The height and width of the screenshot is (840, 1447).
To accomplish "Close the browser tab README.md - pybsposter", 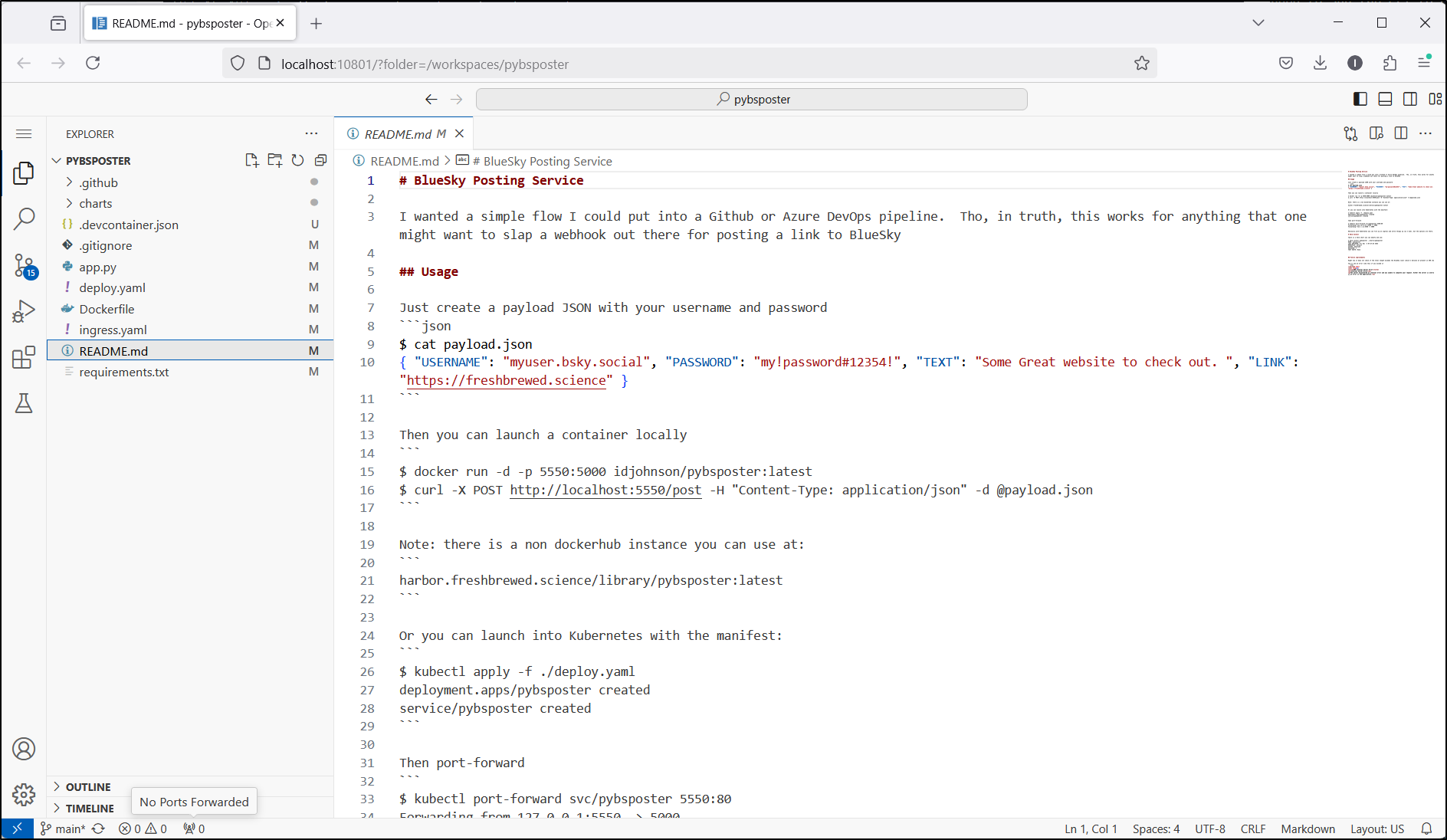I will click(x=281, y=23).
